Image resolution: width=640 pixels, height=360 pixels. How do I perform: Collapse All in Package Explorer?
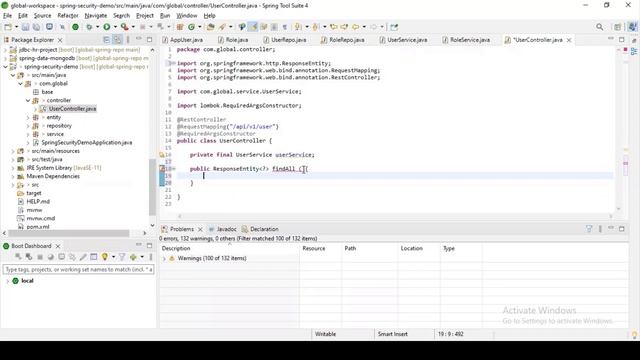[x=107, y=40]
